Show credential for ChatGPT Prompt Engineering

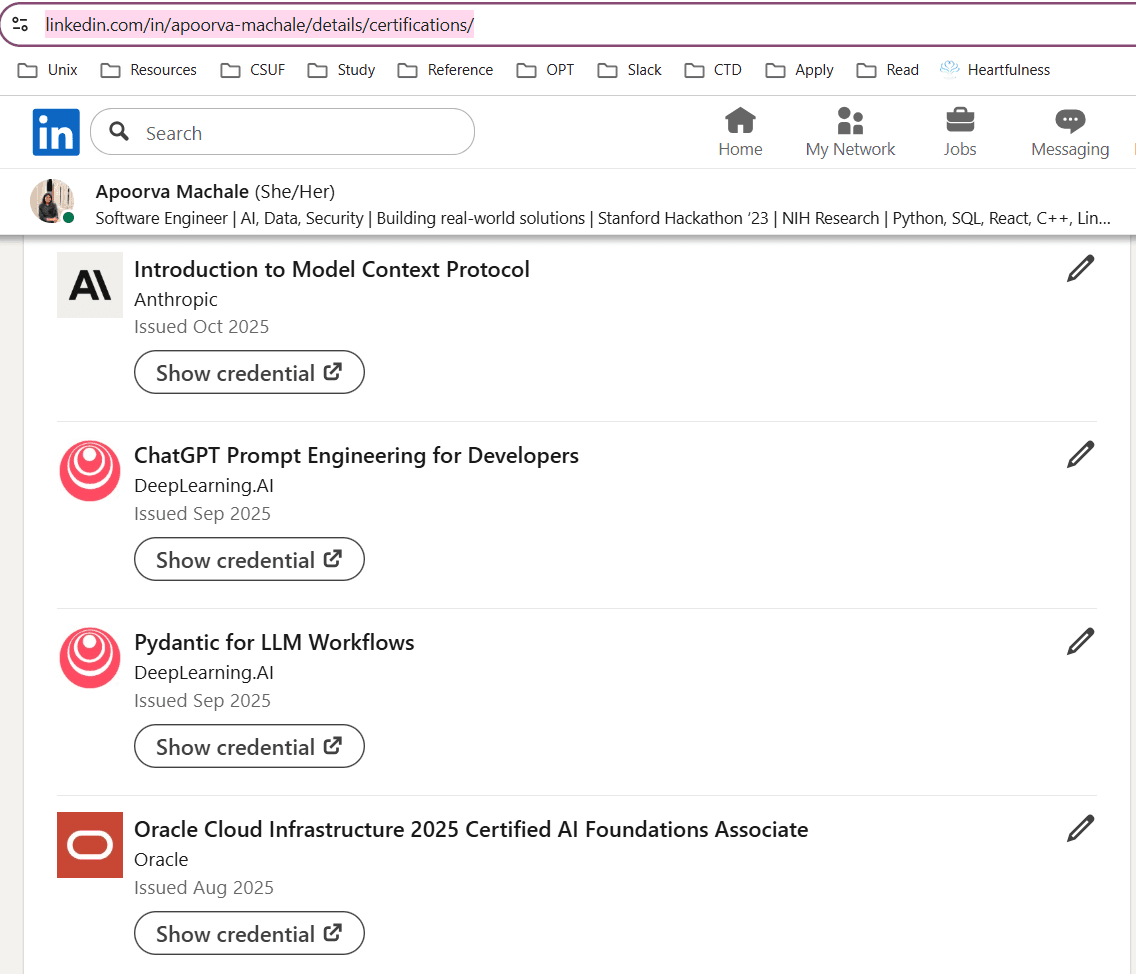coord(249,559)
